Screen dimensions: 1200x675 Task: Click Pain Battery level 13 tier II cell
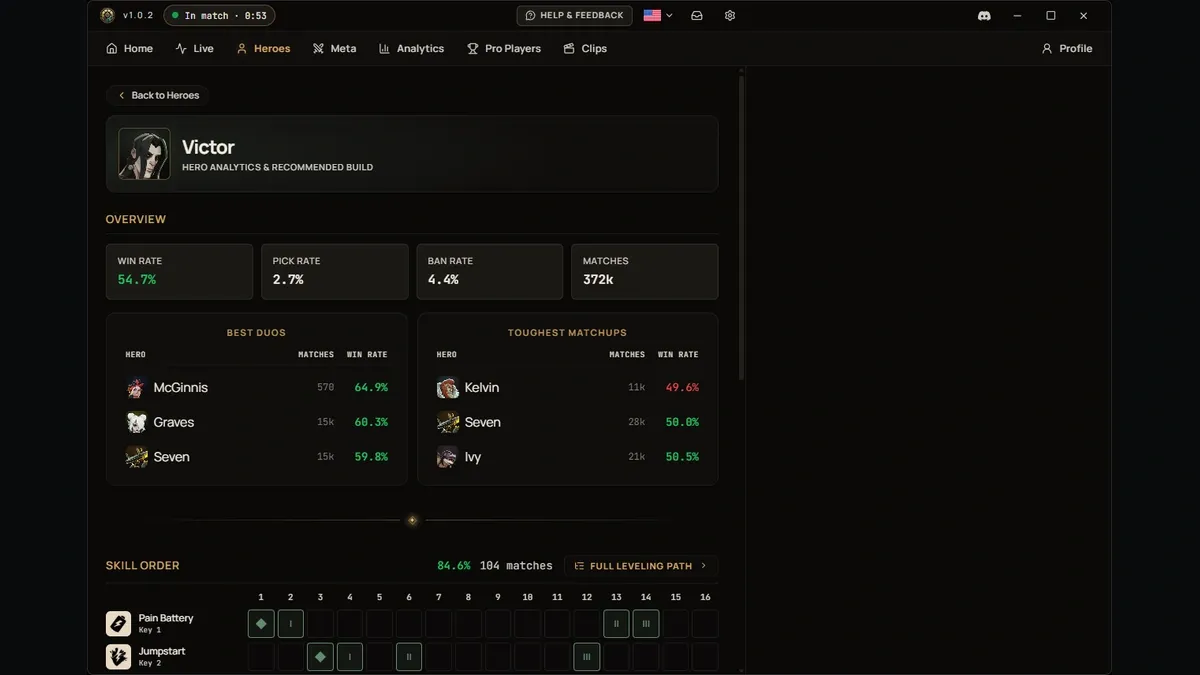tap(616, 624)
